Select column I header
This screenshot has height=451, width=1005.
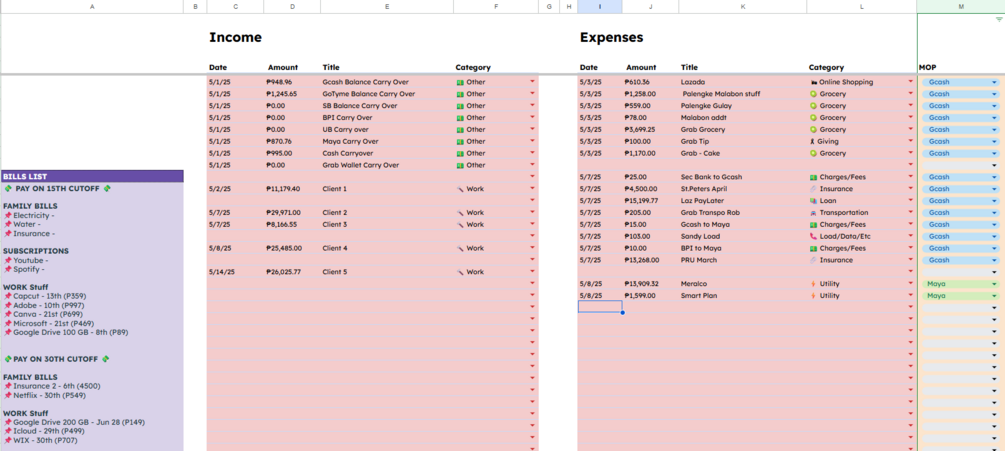pos(599,6)
